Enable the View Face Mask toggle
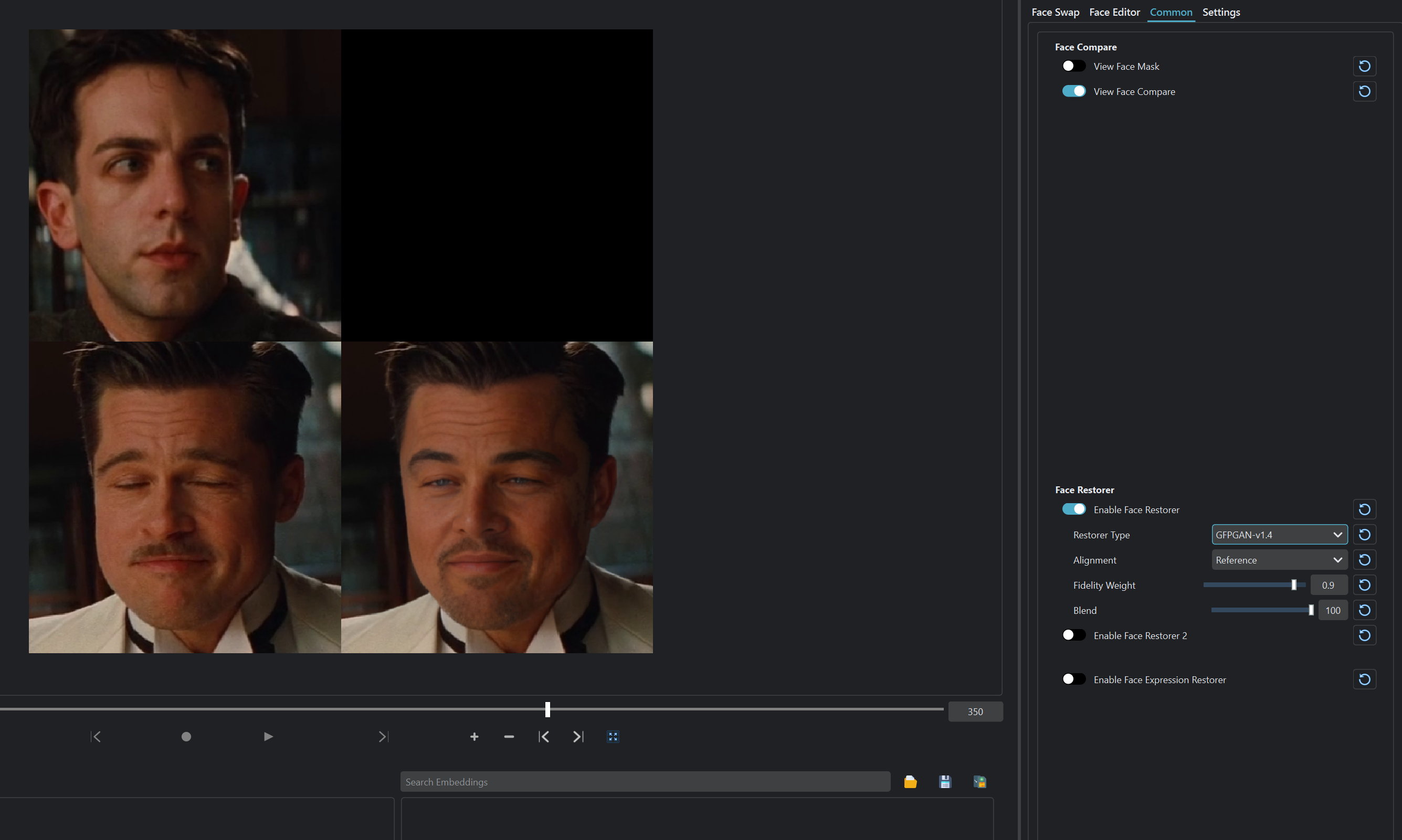1402x840 pixels. [1073, 66]
